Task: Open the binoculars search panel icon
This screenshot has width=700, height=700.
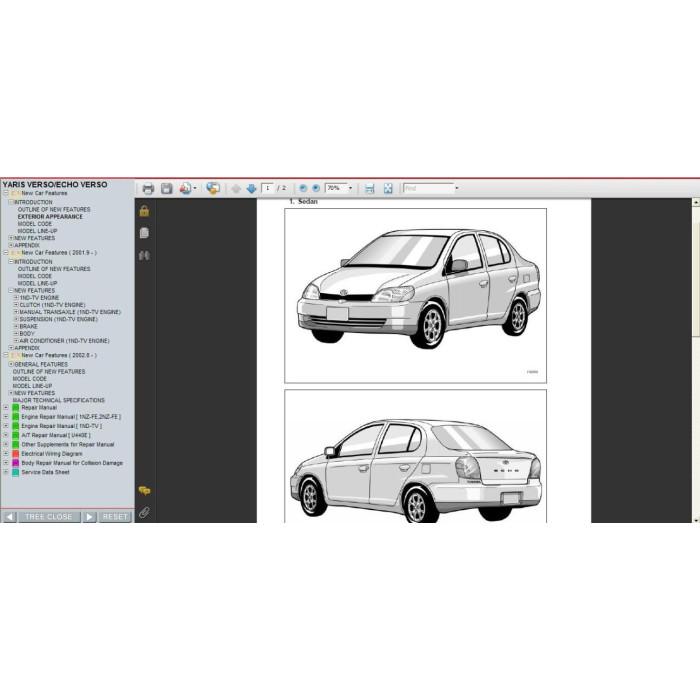Action: coord(144,255)
